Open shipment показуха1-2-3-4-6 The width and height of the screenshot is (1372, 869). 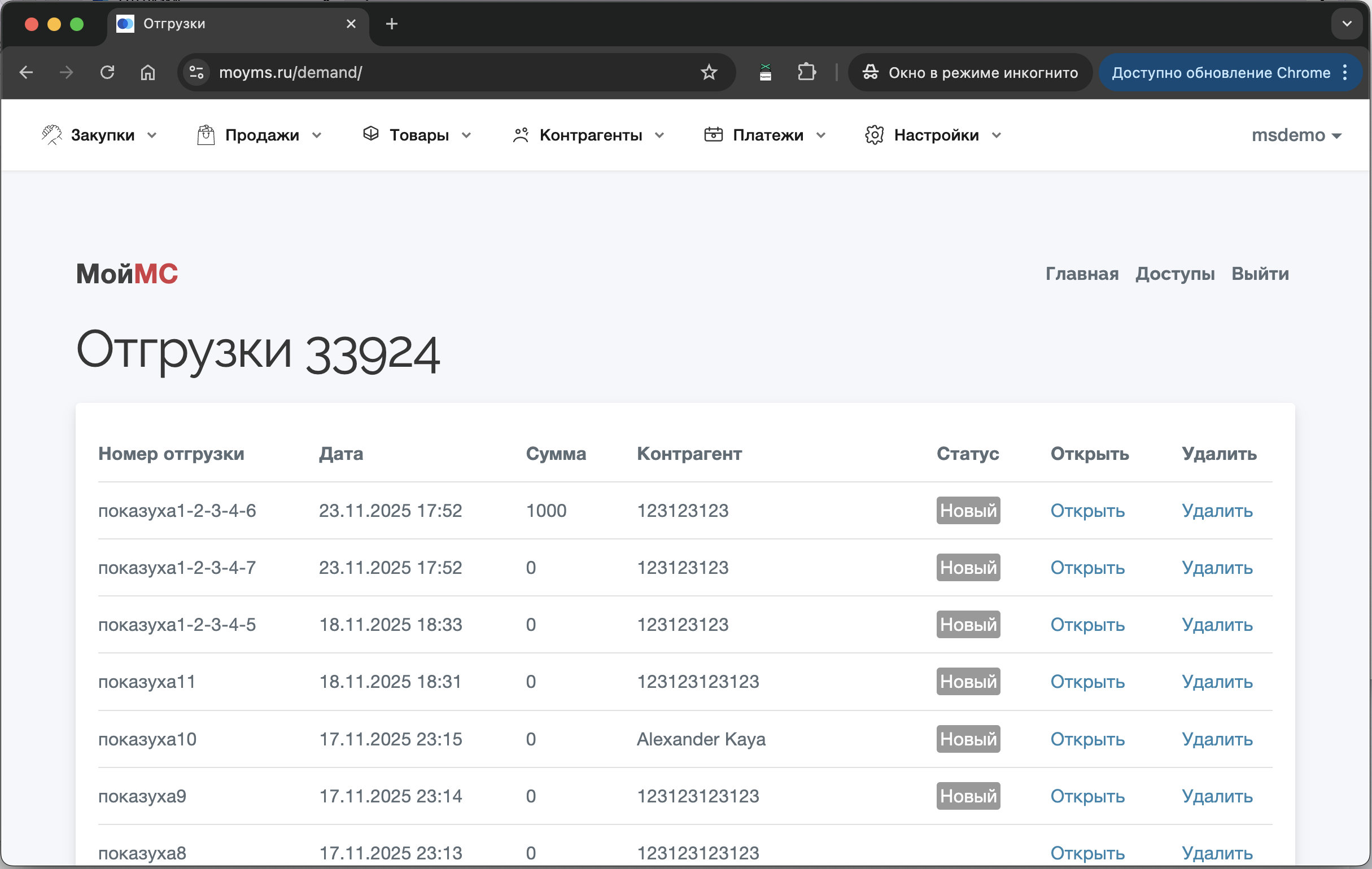click(x=1087, y=511)
